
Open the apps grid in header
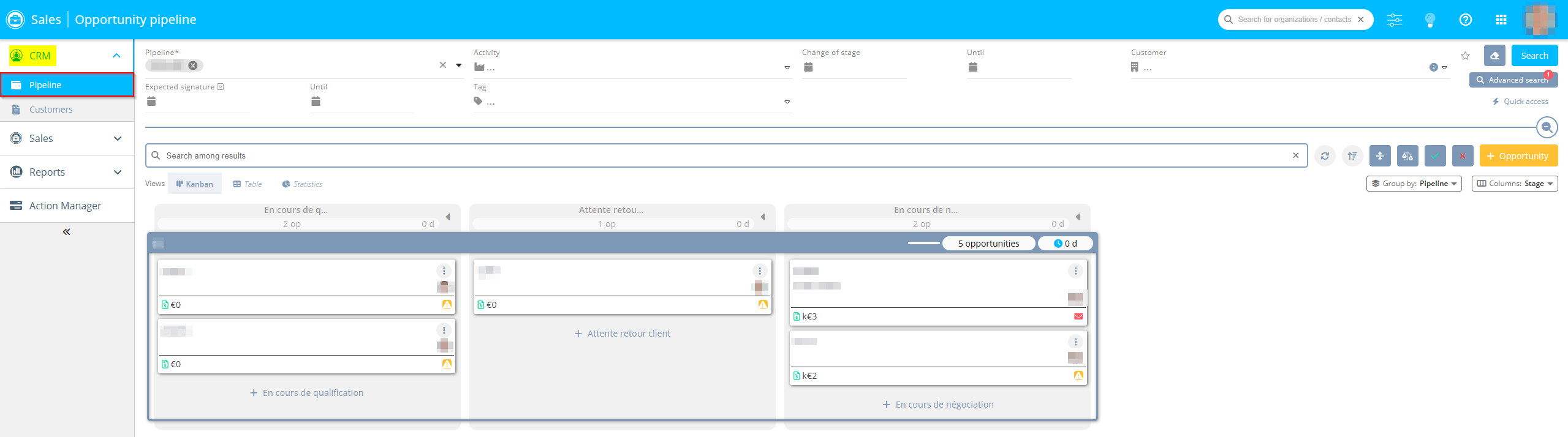pyautogui.click(x=1501, y=20)
